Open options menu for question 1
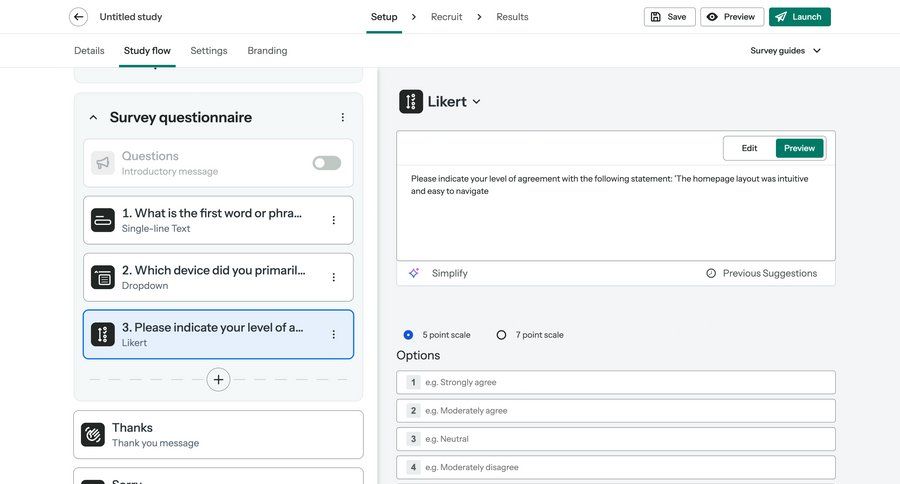Screen dimensions: 900x484 coord(334,220)
